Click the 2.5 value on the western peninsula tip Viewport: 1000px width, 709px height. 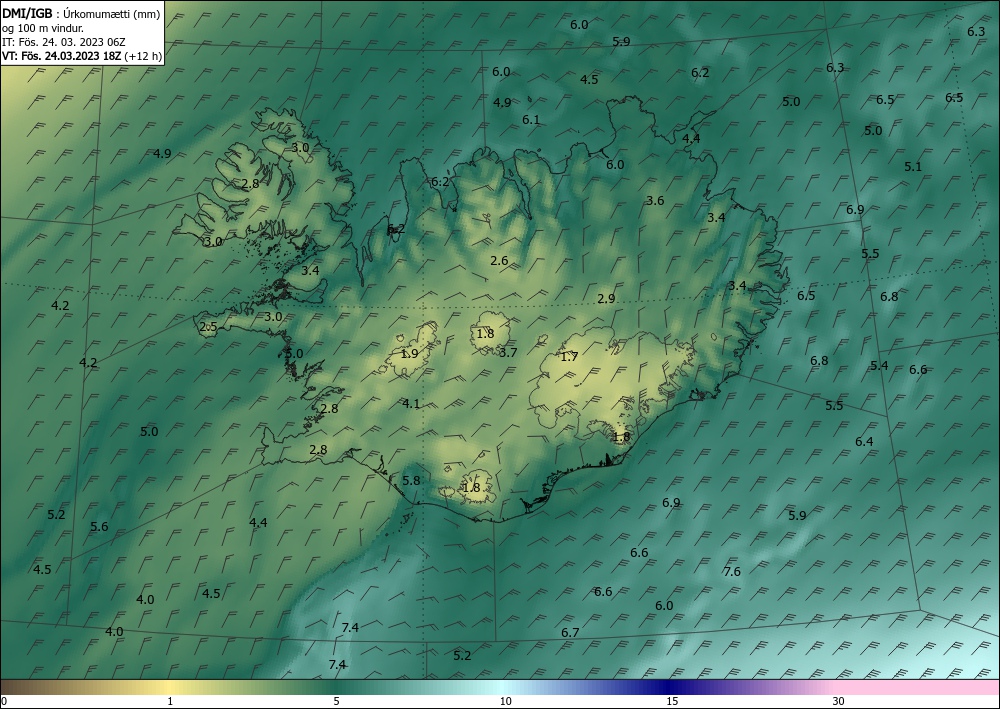click(x=209, y=327)
